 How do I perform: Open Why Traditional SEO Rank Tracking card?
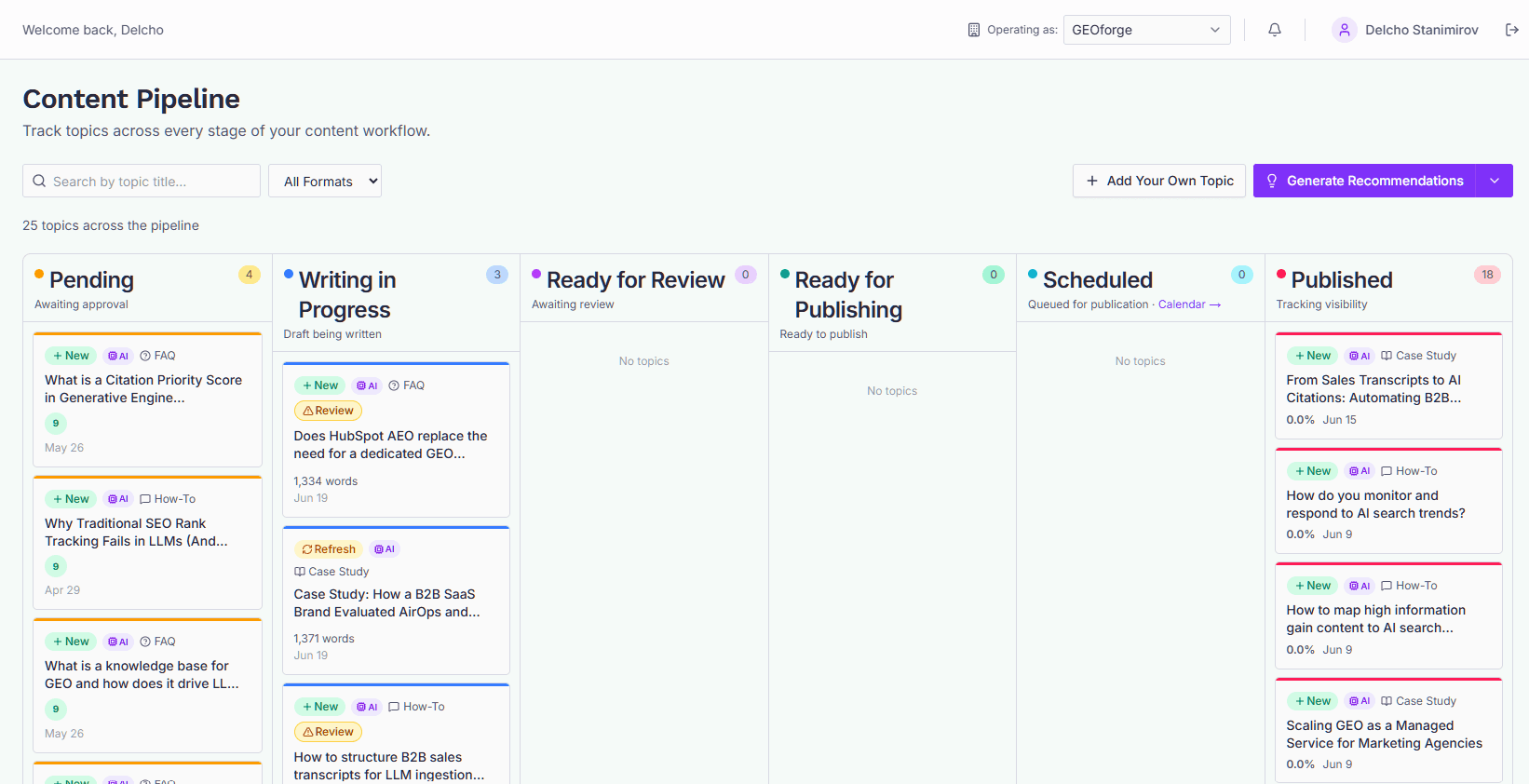click(148, 543)
